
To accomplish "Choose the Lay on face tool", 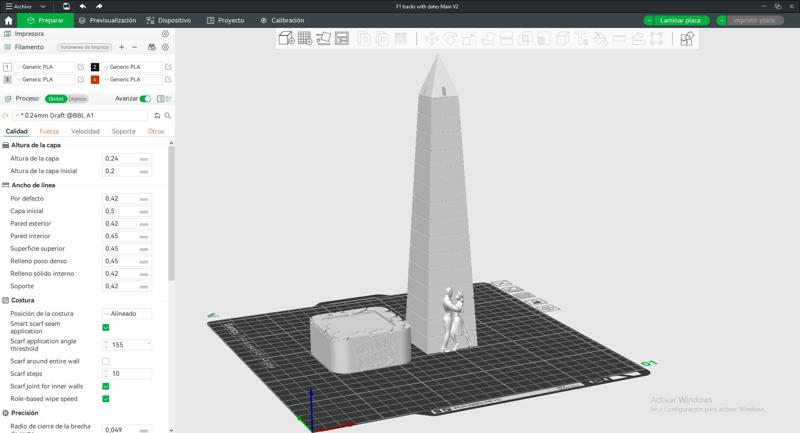I will point(488,39).
